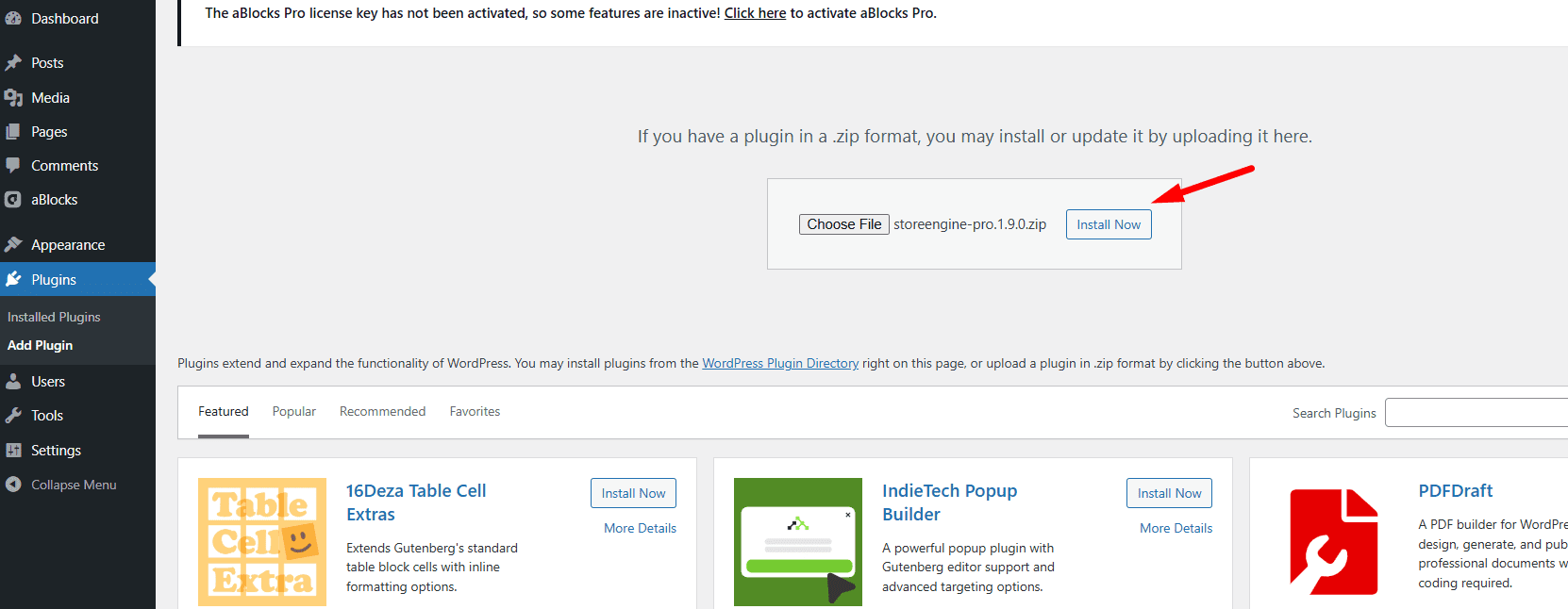Image resolution: width=1568 pixels, height=609 pixels.
Task: Open the IndieTech Popup Builder title
Action: (949, 502)
